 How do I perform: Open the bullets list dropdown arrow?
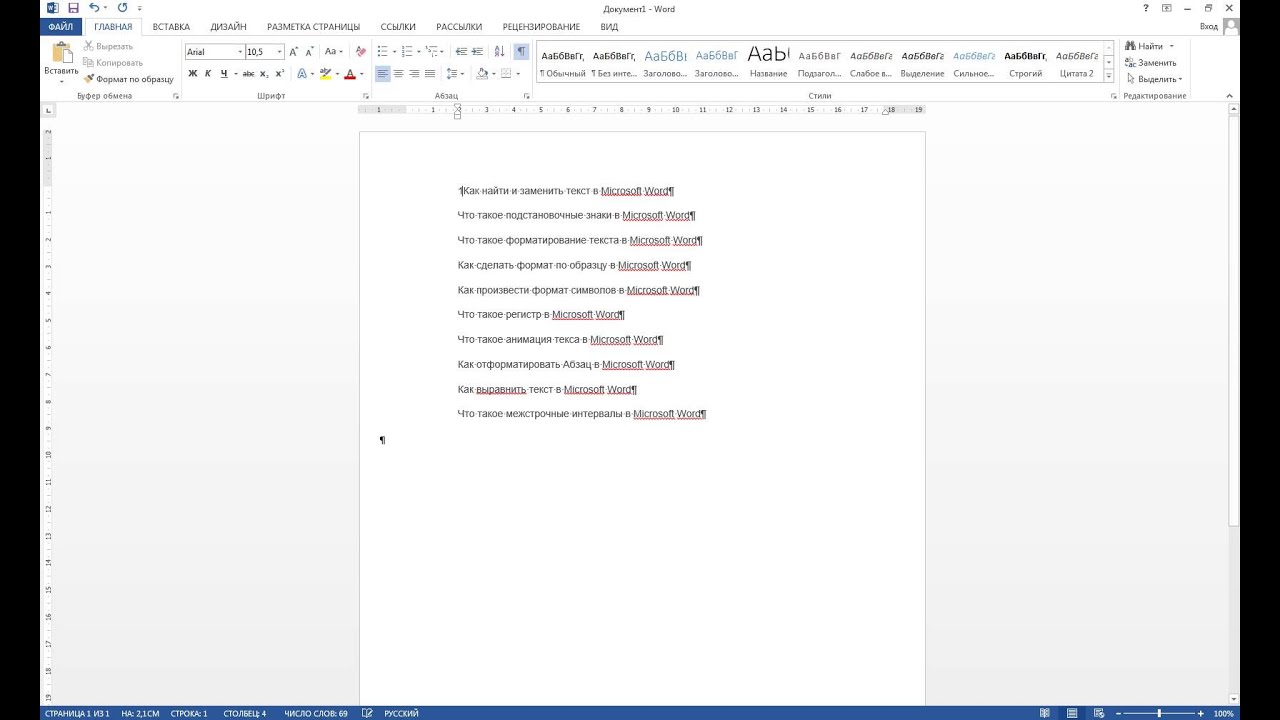pos(394,52)
